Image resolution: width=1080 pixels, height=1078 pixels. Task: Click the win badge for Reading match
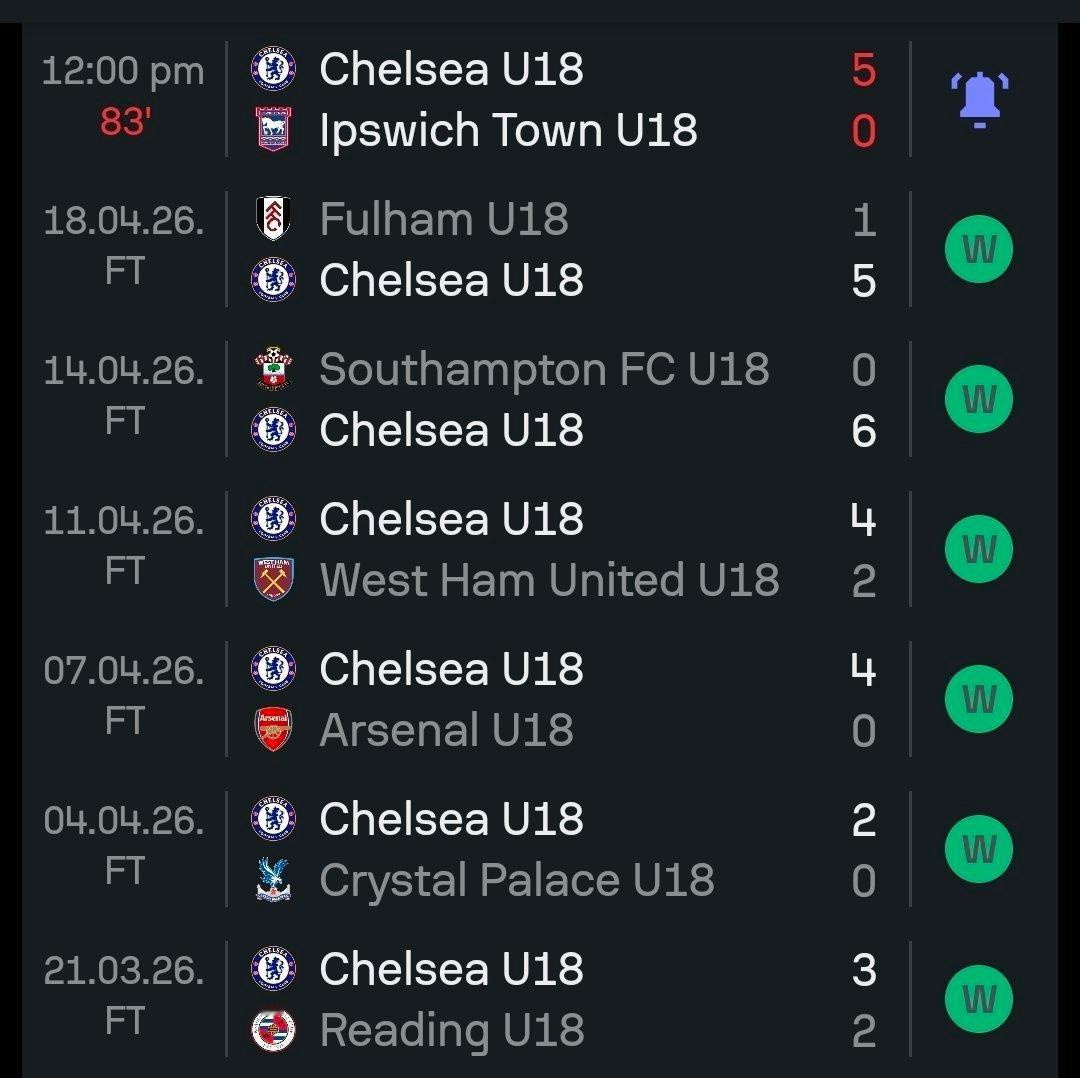[x=978, y=999]
